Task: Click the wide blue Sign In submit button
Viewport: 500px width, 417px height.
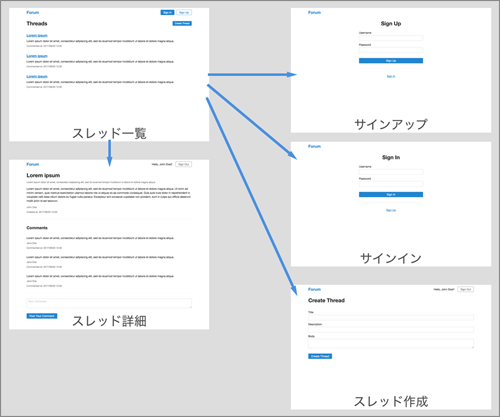Action: pos(391,195)
